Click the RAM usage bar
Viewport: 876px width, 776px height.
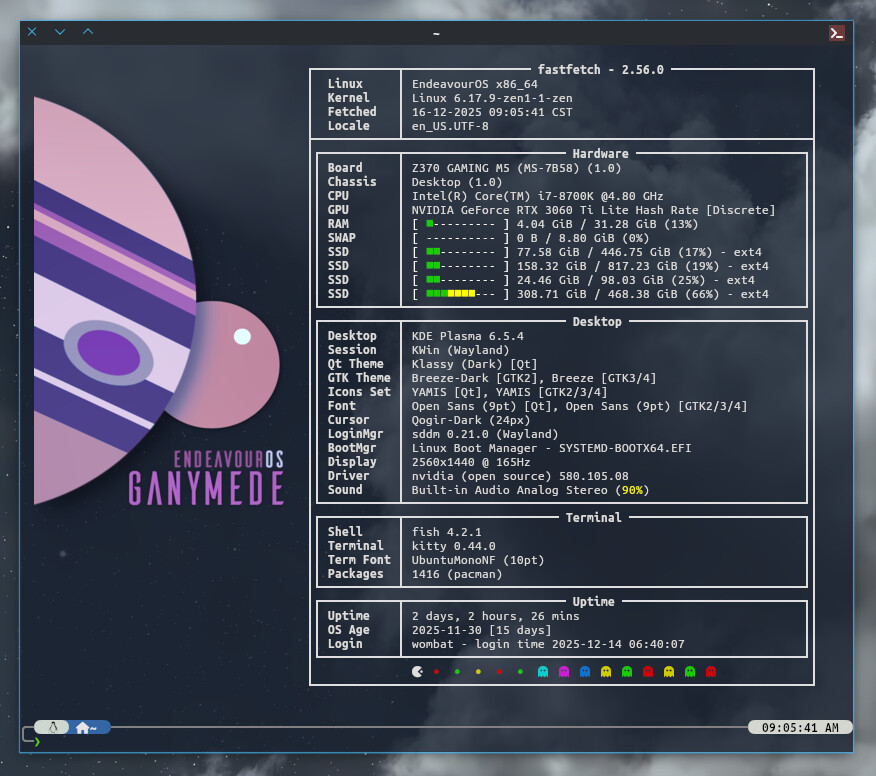point(460,224)
